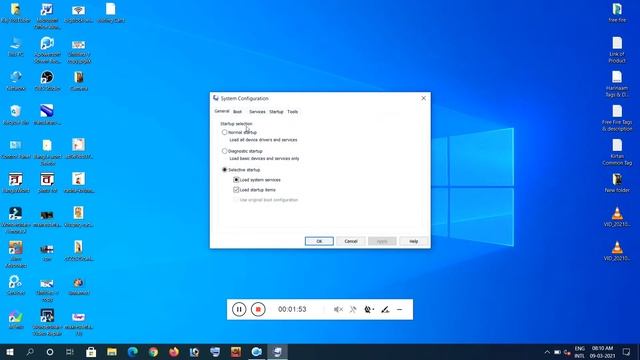
Task: Select the Link of Product file
Action: (617, 50)
